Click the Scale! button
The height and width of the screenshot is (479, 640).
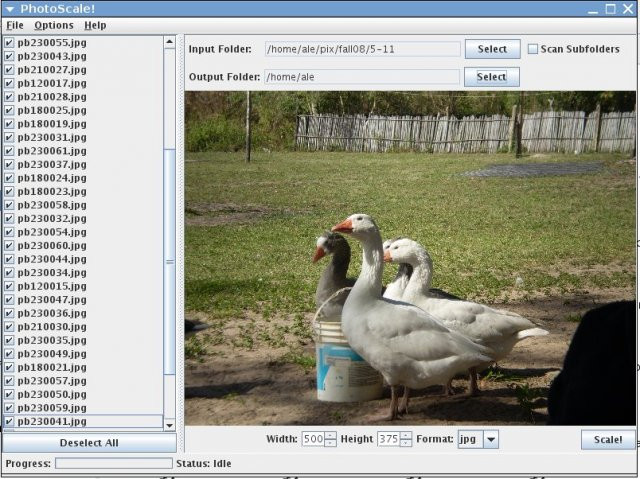click(608, 440)
